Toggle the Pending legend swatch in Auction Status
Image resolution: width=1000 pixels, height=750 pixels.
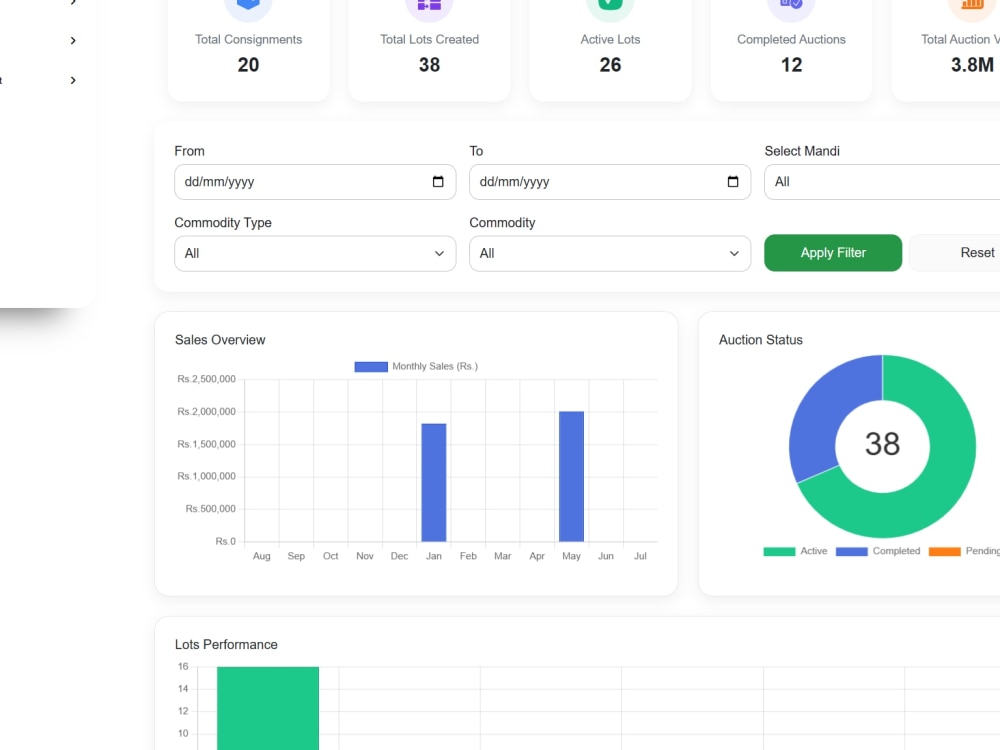coord(945,552)
